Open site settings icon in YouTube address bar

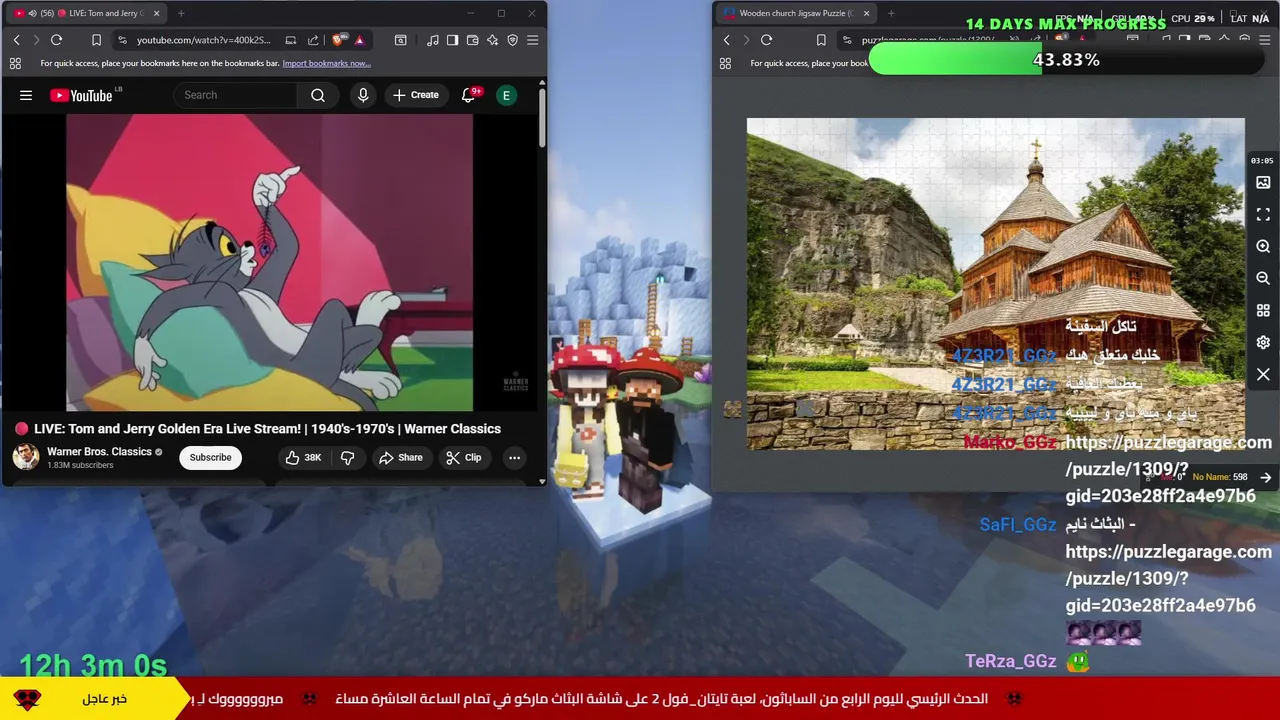coord(122,40)
